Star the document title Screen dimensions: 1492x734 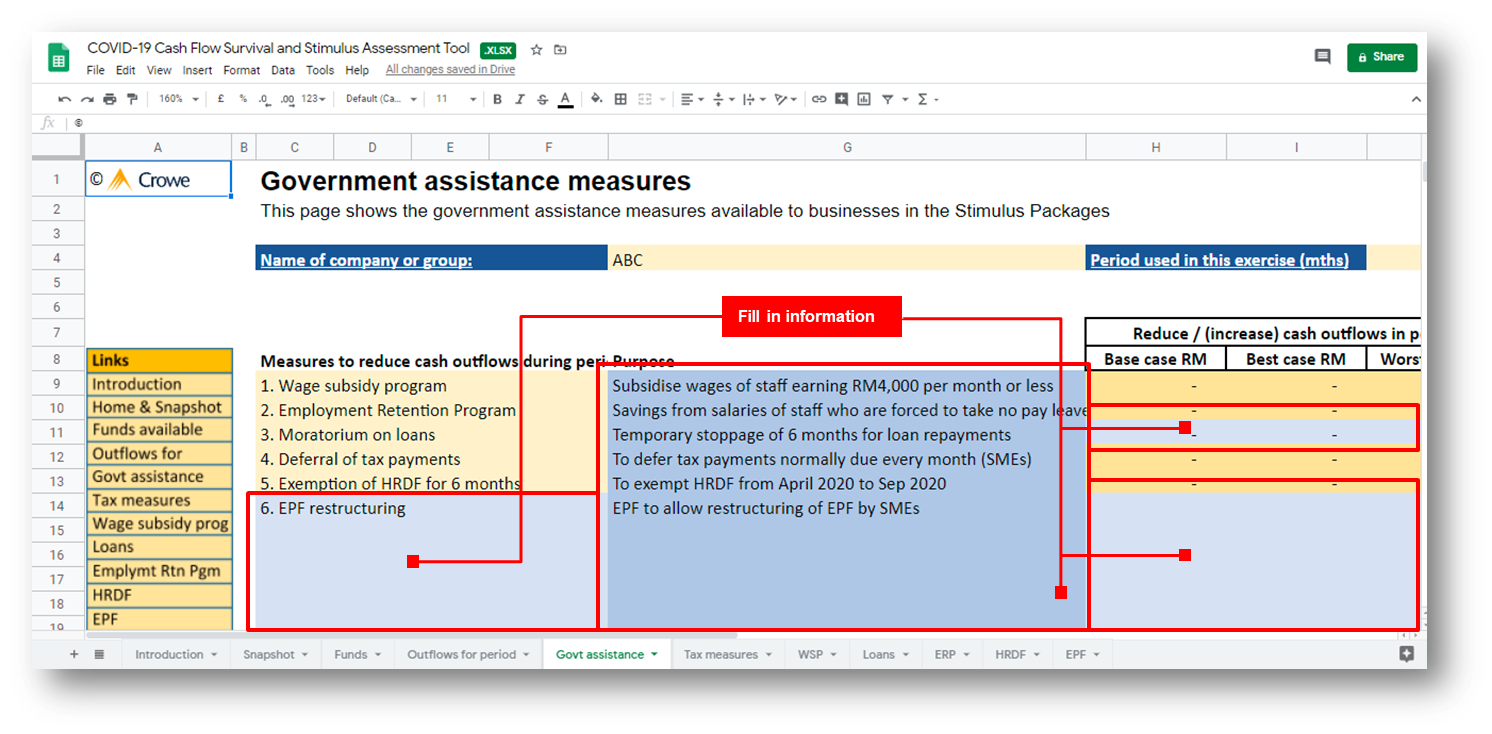click(537, 49)
